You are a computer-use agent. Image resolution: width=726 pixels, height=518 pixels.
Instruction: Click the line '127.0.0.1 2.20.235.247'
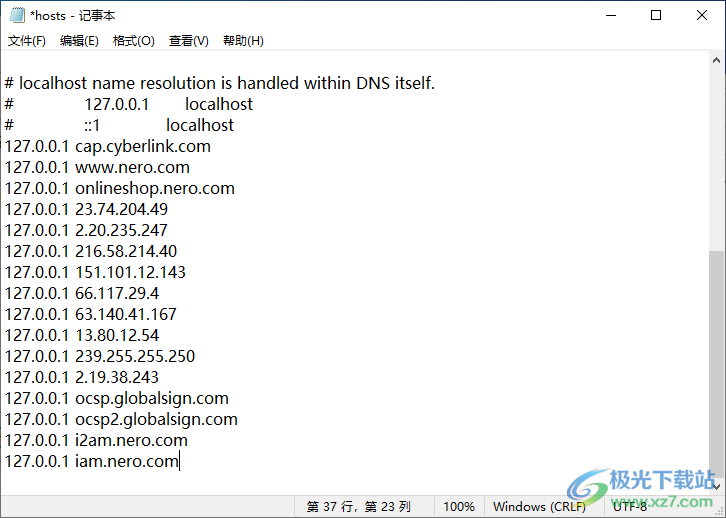(86, 230)
